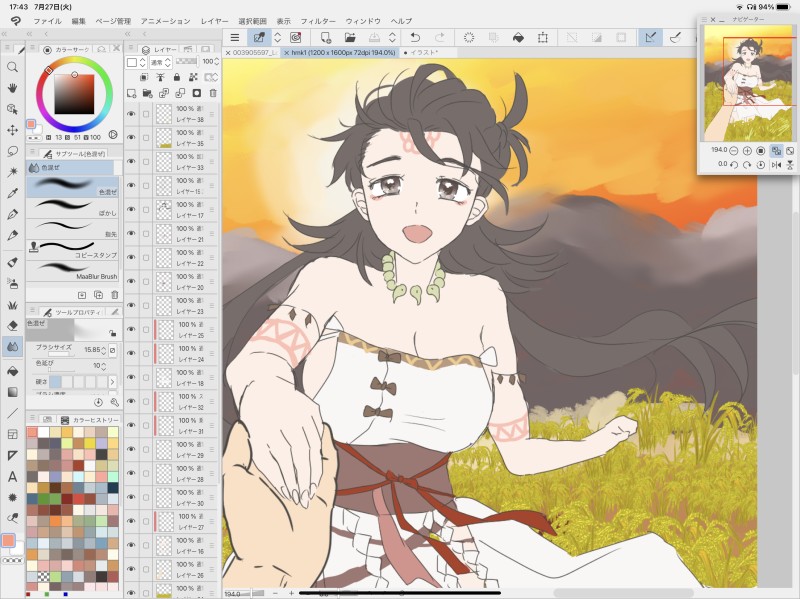
Task: Open the フィルター menu
Action: (x=318, y=21)
